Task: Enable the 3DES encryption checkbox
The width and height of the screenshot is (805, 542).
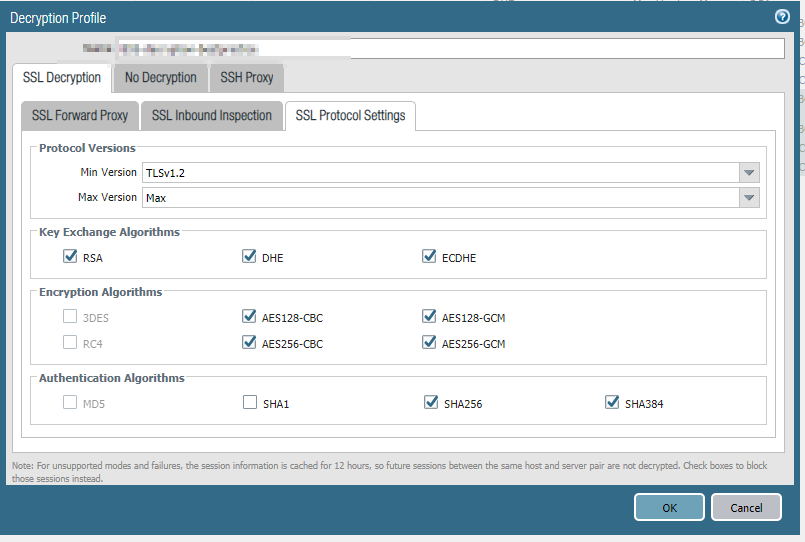Action: (x=70, y=316)
